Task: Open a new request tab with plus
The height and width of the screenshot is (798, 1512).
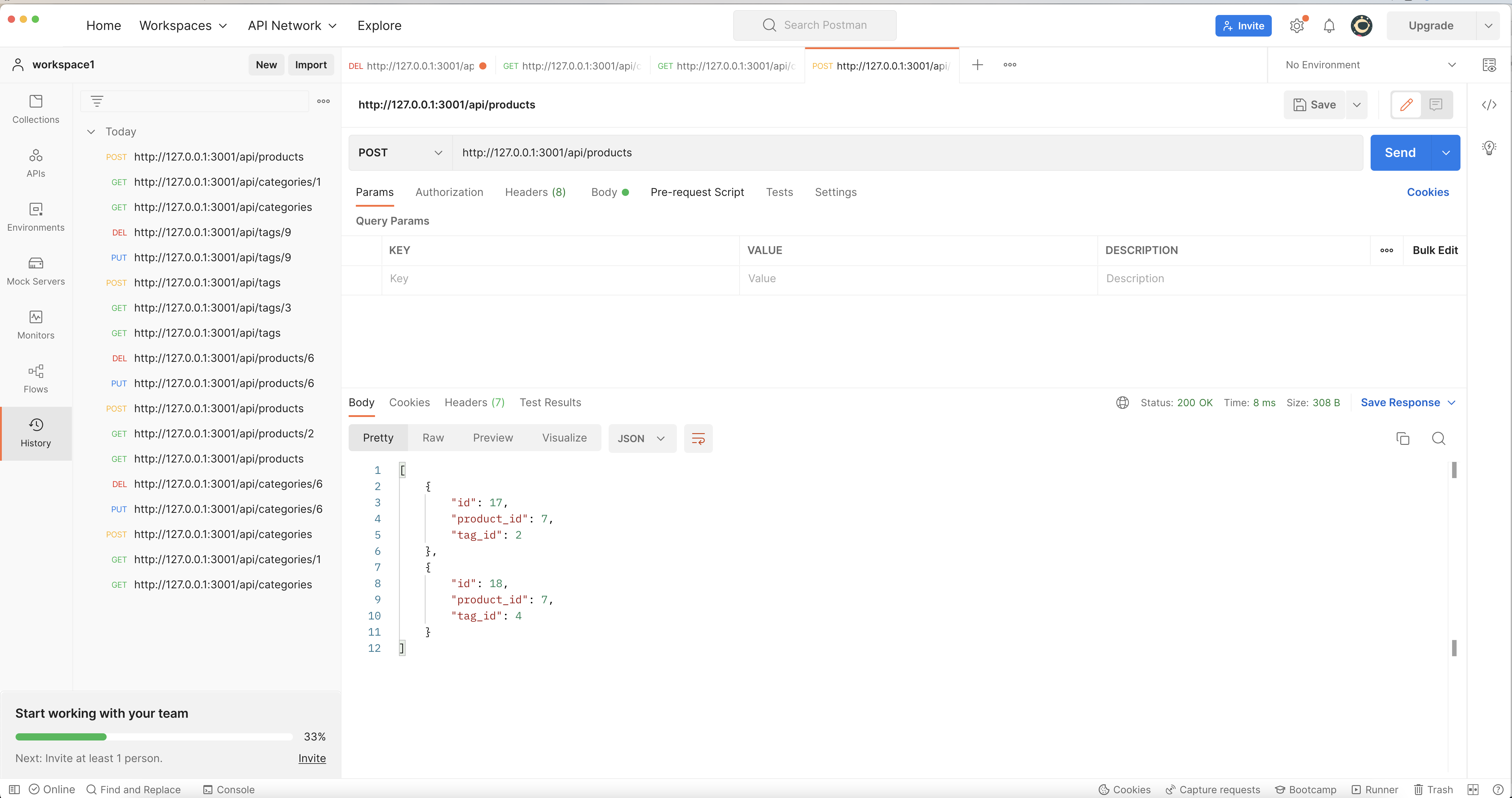Action: tap(977, 65)
